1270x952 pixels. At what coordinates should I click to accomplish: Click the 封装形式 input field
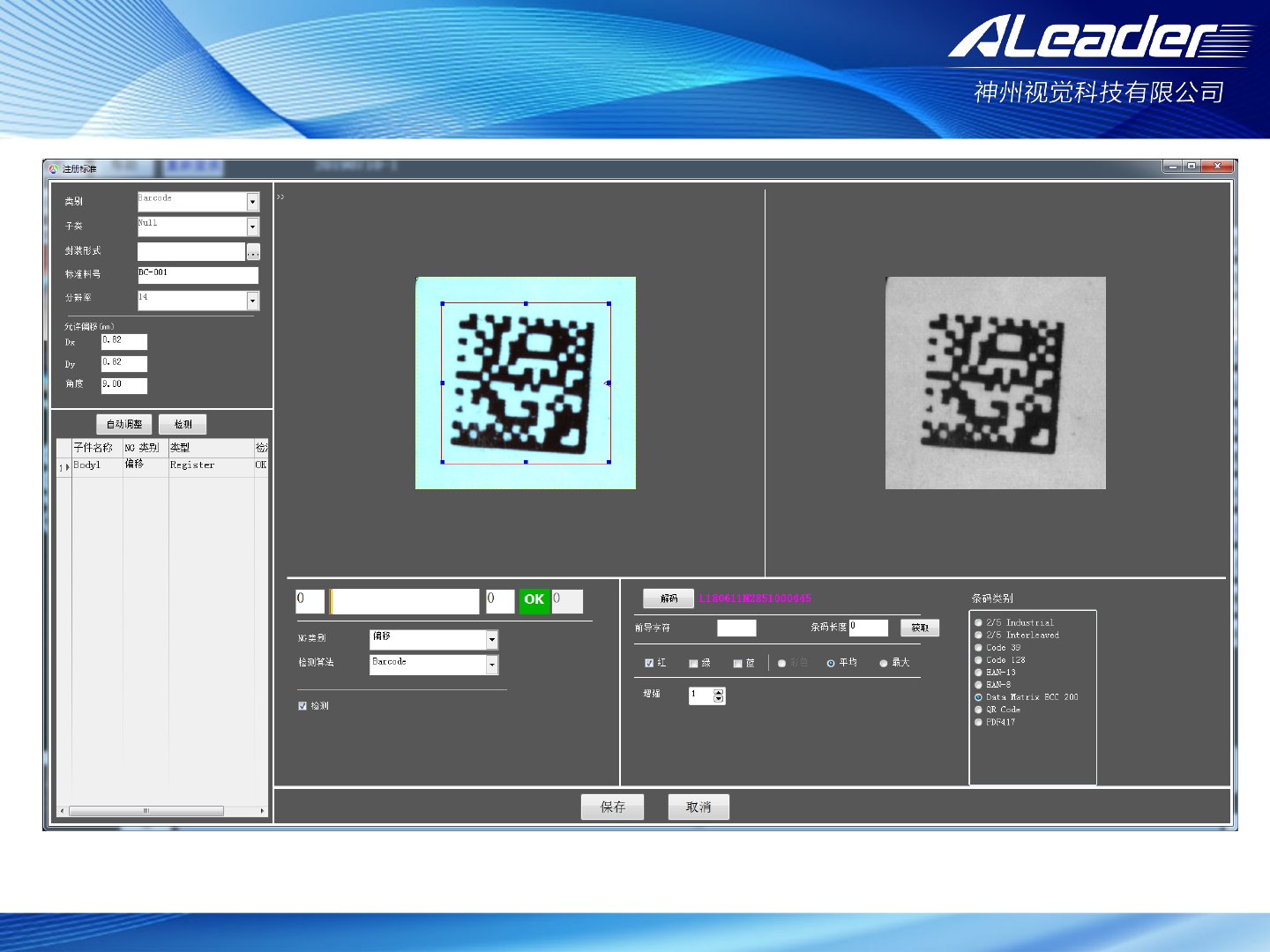[x=190, y=252]
